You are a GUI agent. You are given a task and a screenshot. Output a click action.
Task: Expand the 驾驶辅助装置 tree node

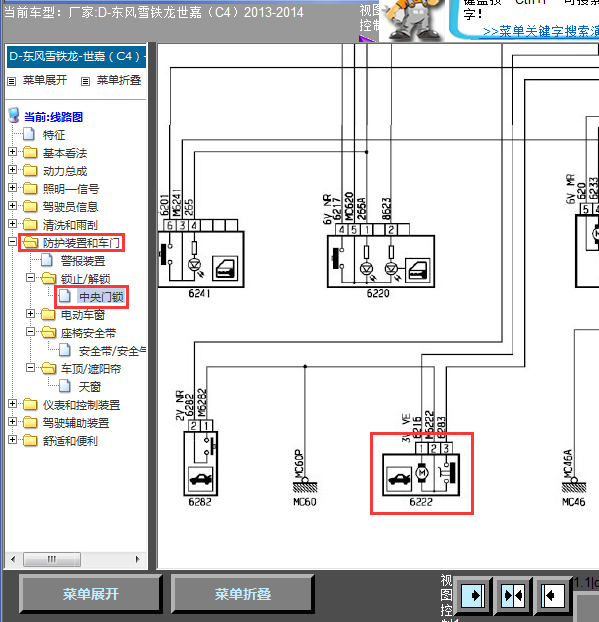coord(12,422)
